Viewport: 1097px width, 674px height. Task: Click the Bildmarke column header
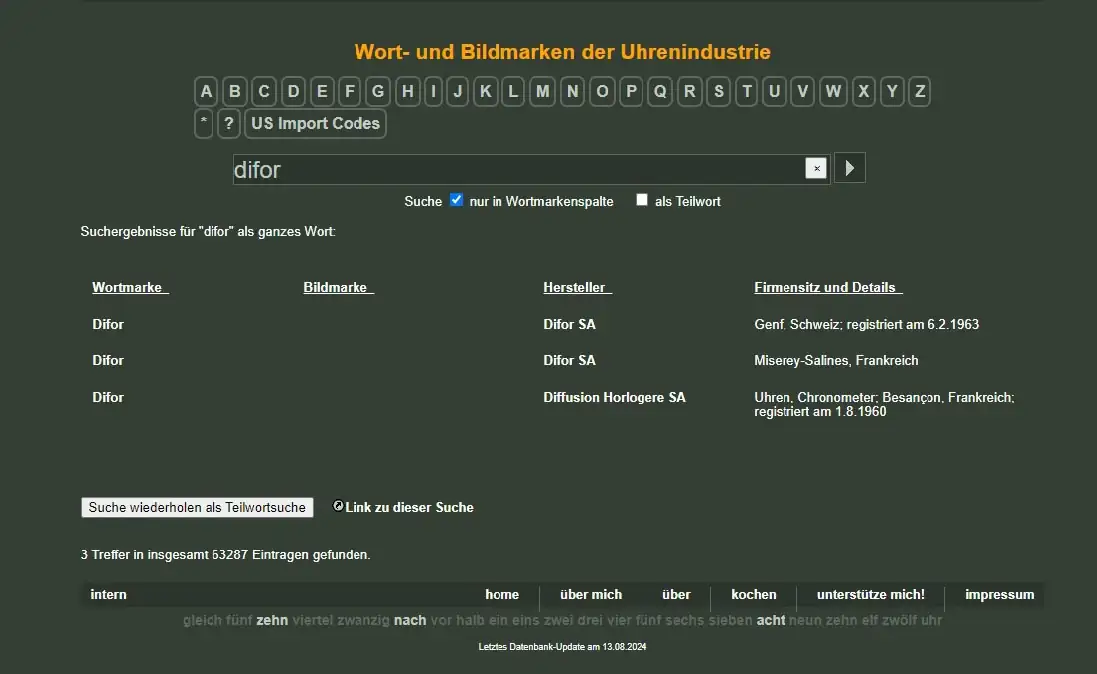point(338,288)
